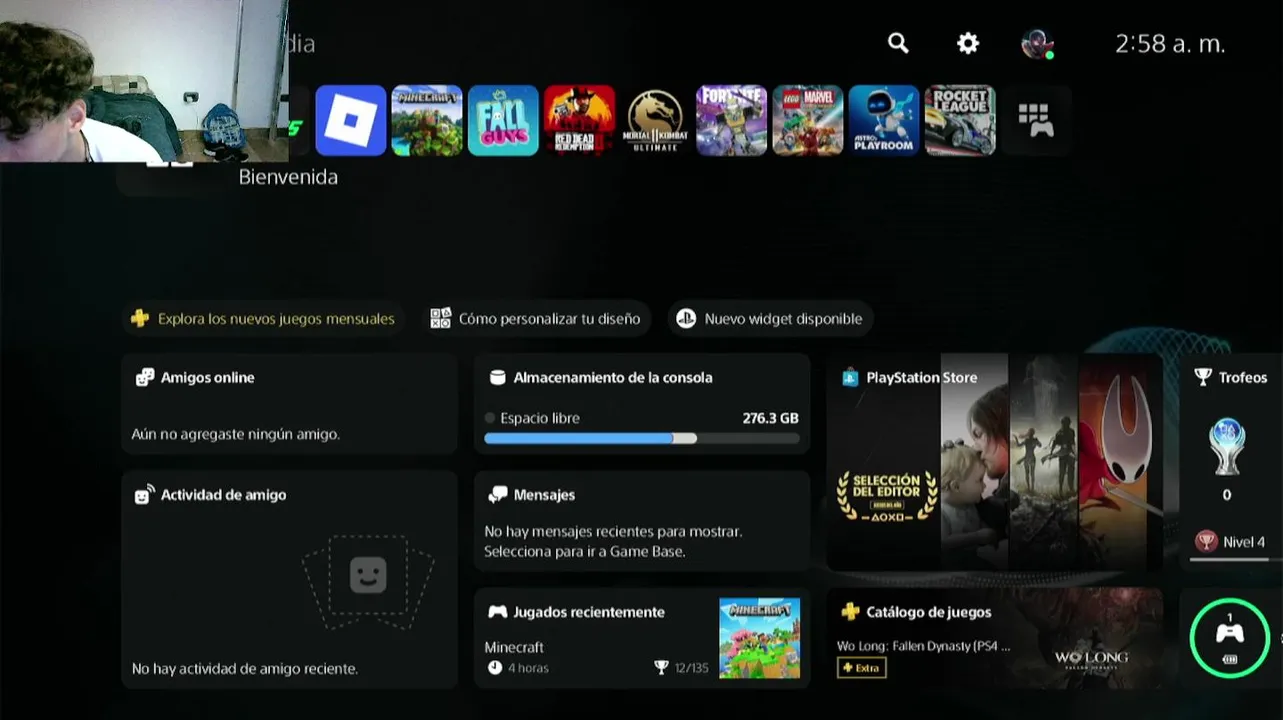Viewport: 1283px width, 720px height.
Task: Open the user profile avatar
Action: pyautogui.click(x=1037, y=44)
